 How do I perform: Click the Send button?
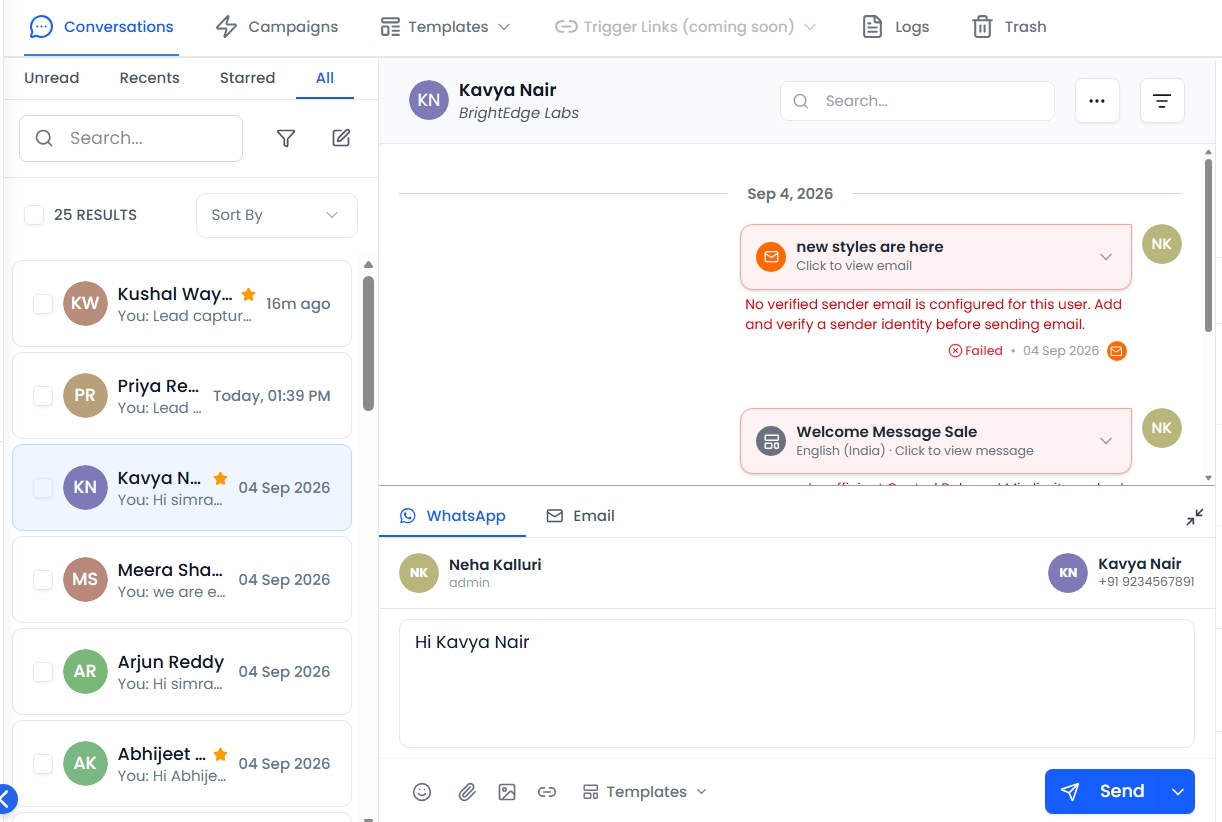coord(1103,792)
